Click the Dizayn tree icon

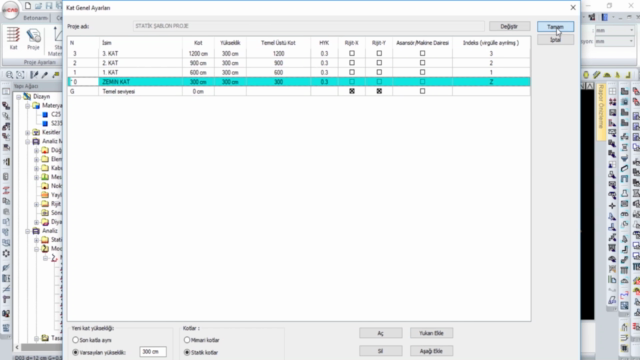point(27,96)
